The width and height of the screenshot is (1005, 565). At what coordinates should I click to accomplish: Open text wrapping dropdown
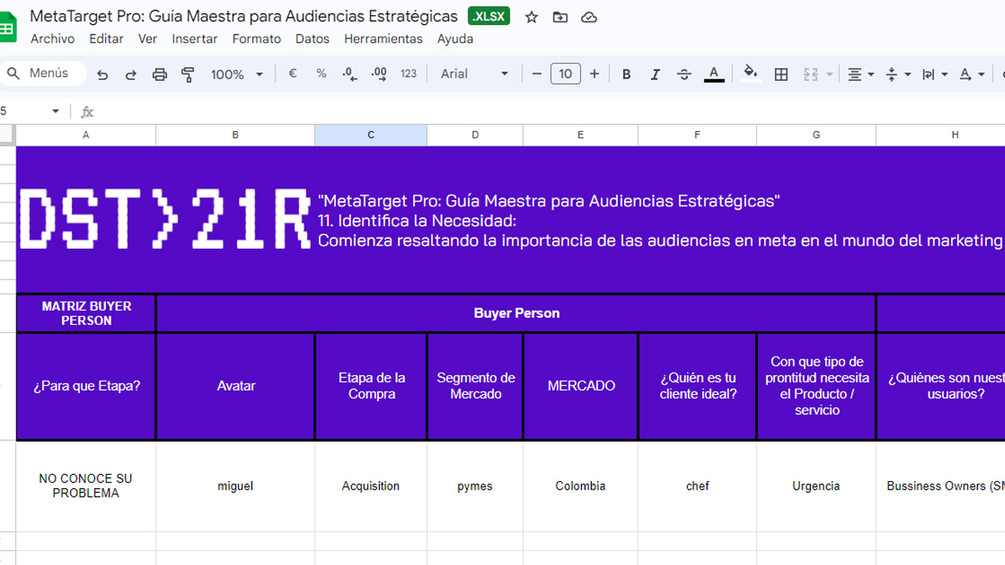[x=934, y=74]
